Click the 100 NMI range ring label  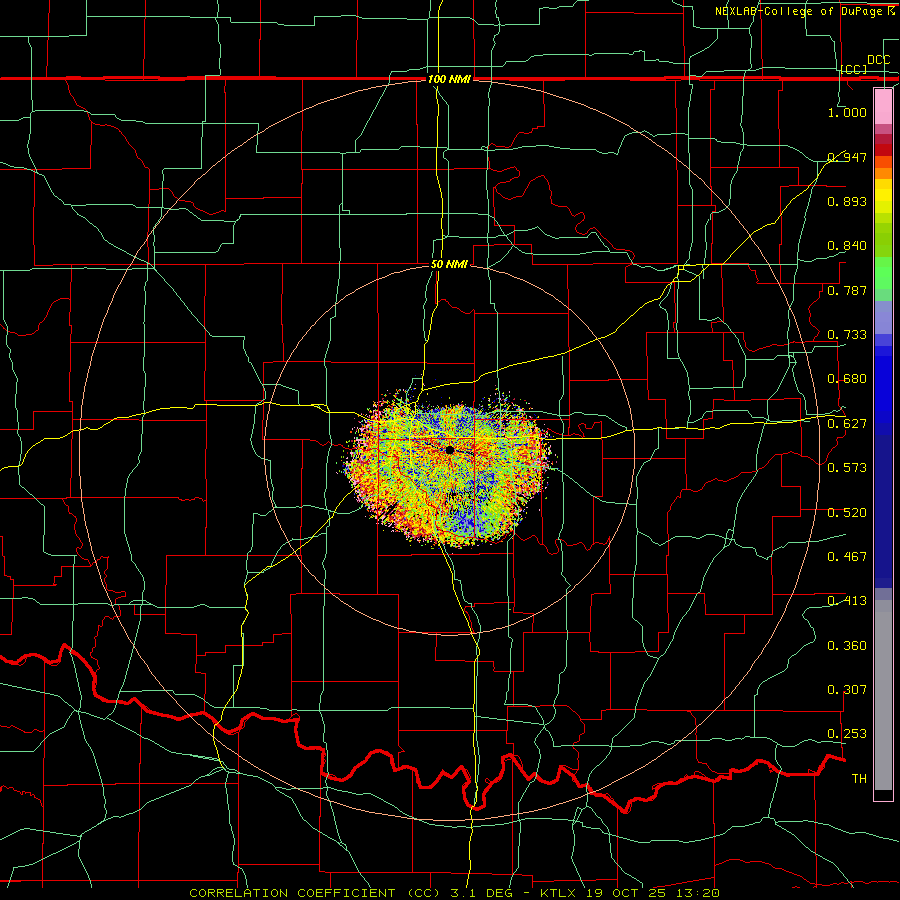click(449, 79)
